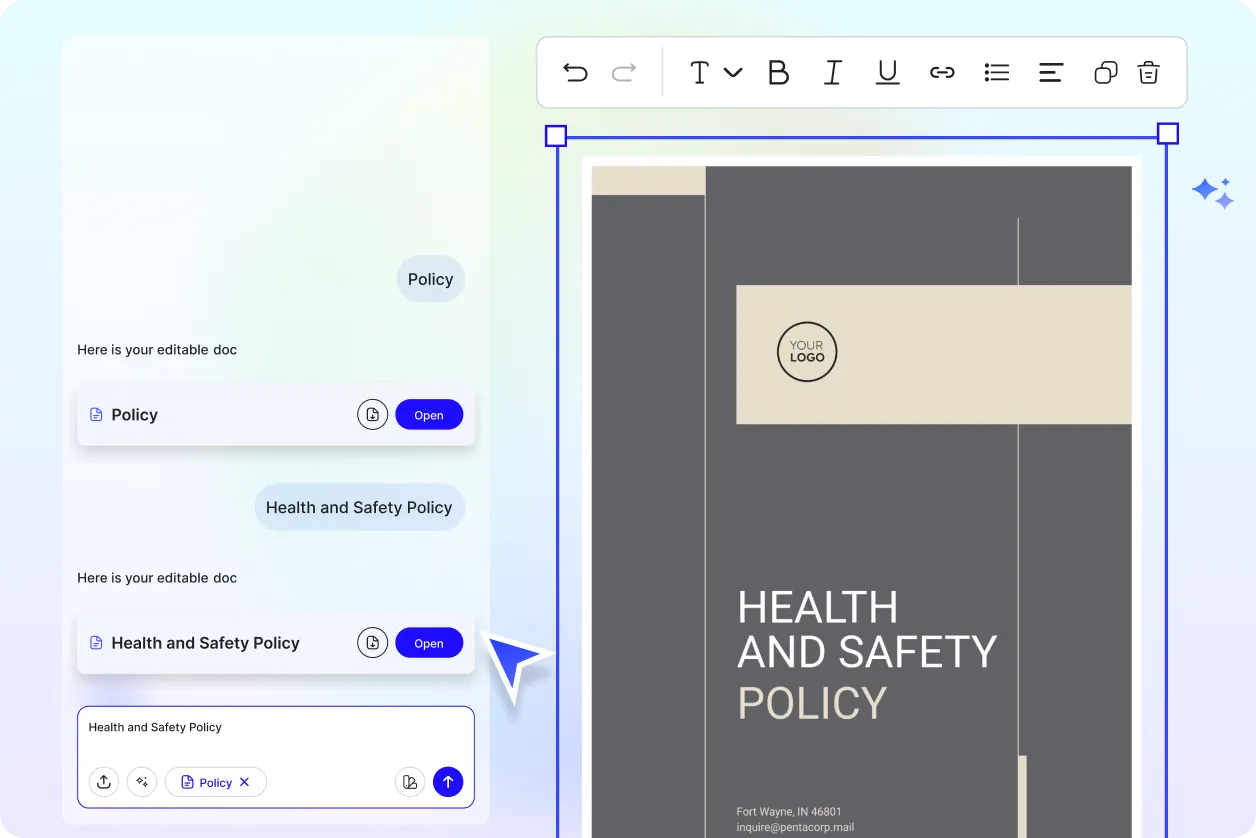1256x838 pixels.
Task: Click the Health and Safety Policy card document icon
Action: point(96,643)
